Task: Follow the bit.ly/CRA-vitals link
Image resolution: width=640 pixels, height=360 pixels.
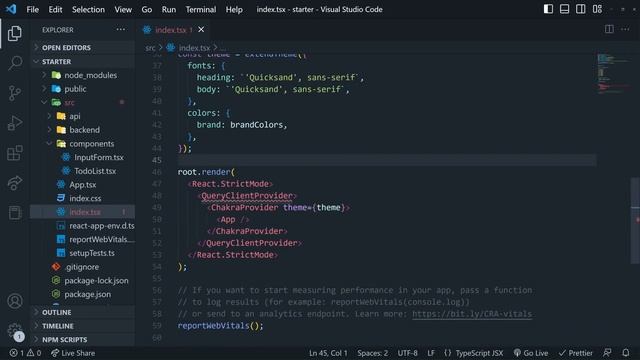Action: click(472, 314)
